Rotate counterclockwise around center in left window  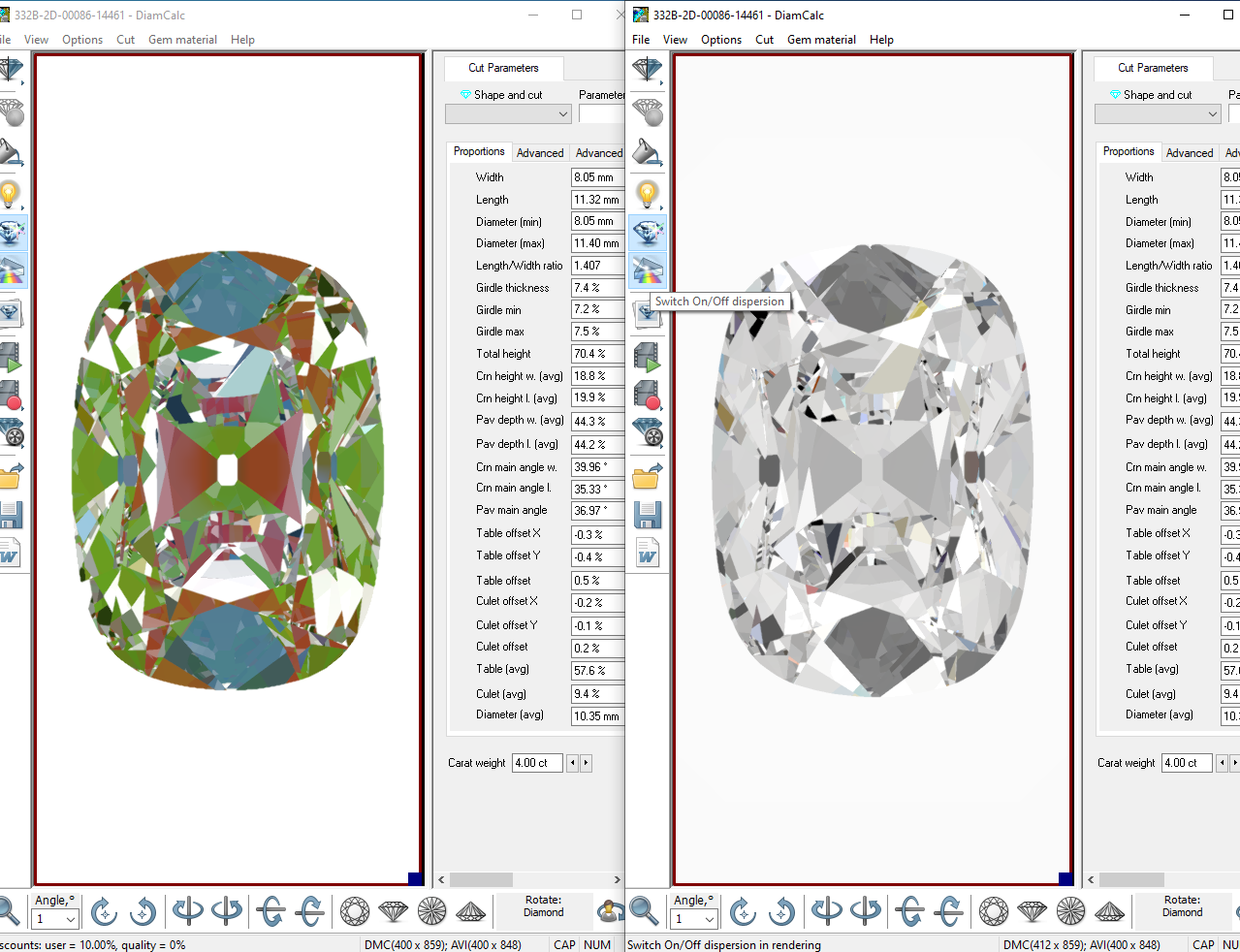tap(143, 911)
